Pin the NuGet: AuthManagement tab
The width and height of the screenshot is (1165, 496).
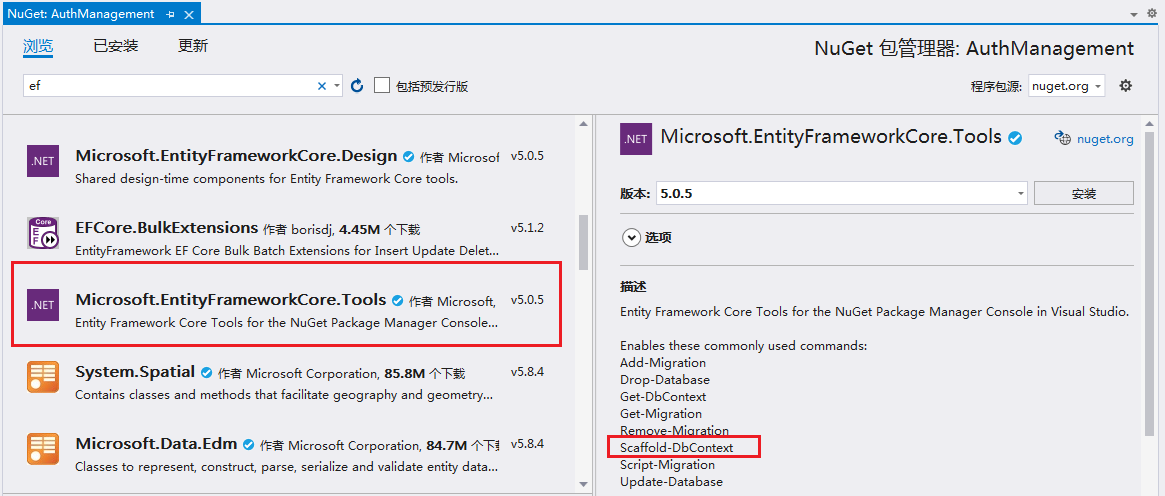pos(171,14)
